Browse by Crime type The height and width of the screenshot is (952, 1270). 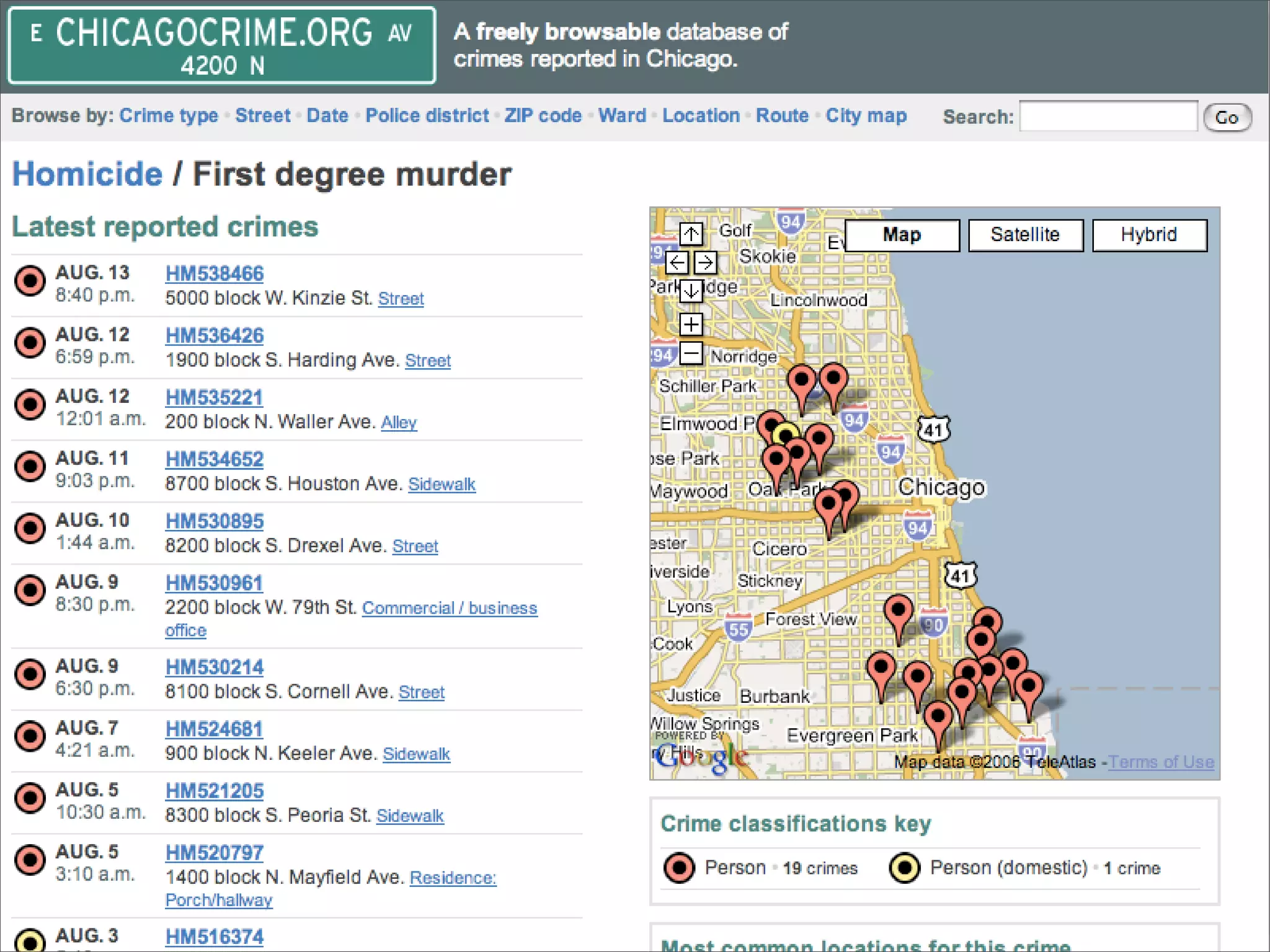click(x=169, y=116)
